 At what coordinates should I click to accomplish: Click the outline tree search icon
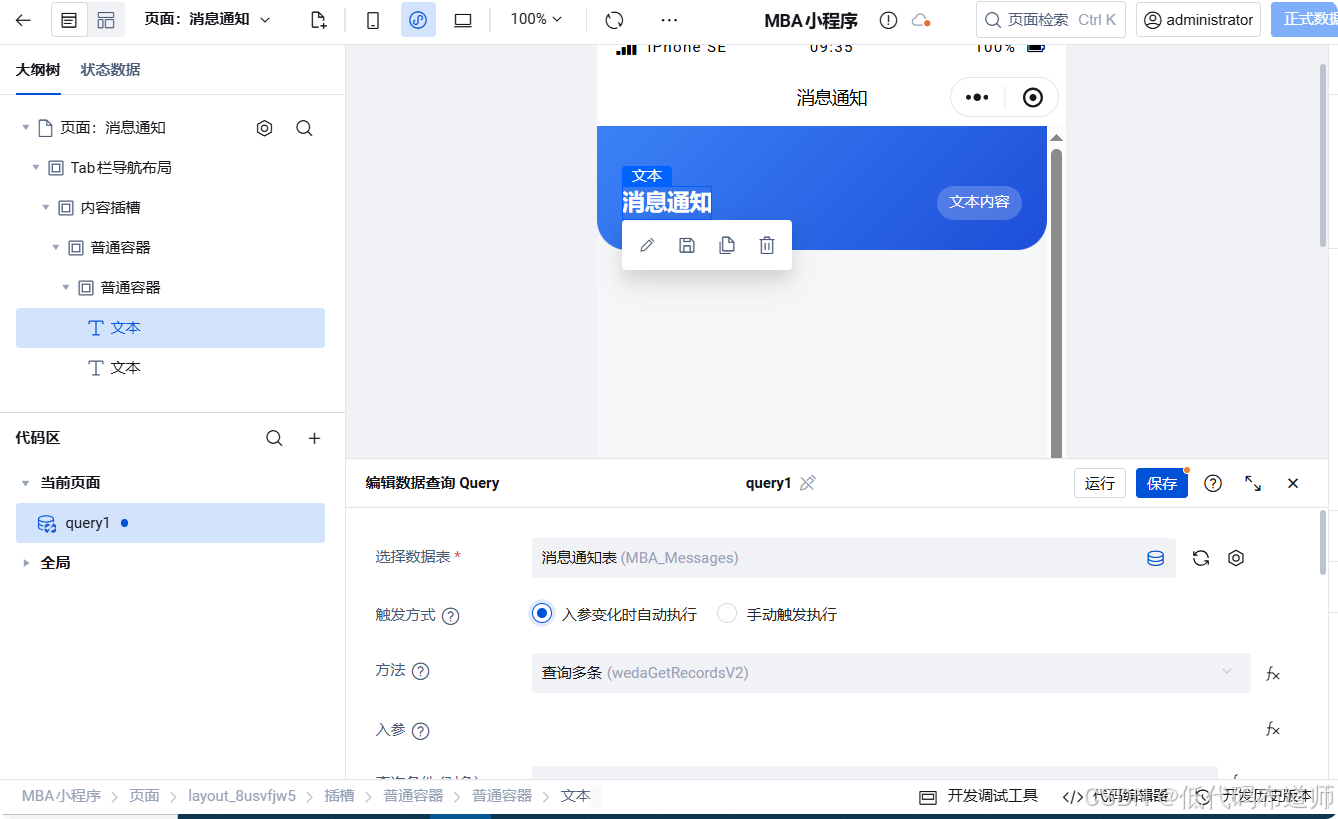coord(305,128)
